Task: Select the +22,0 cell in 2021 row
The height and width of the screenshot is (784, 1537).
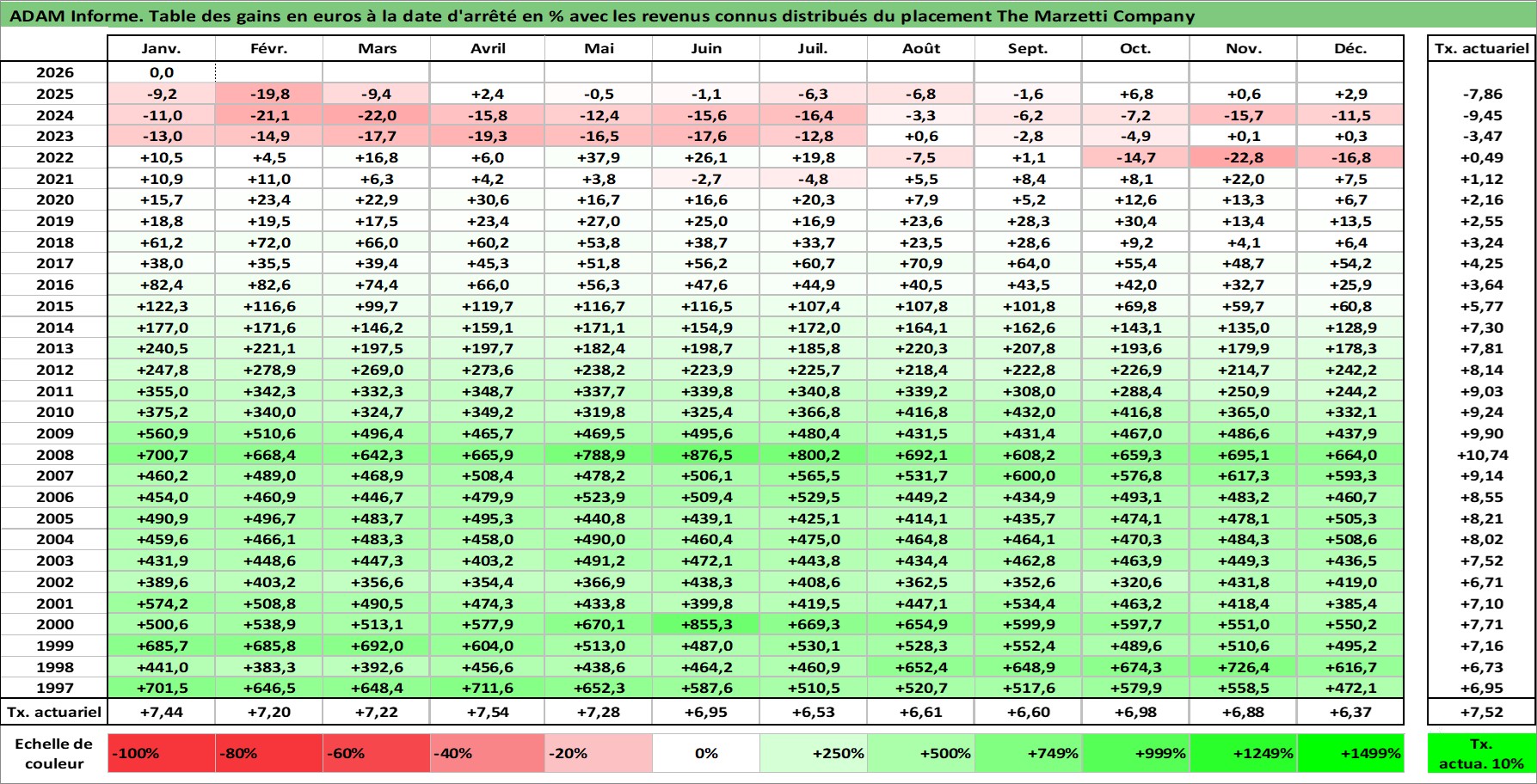Action: [1243, 179]
